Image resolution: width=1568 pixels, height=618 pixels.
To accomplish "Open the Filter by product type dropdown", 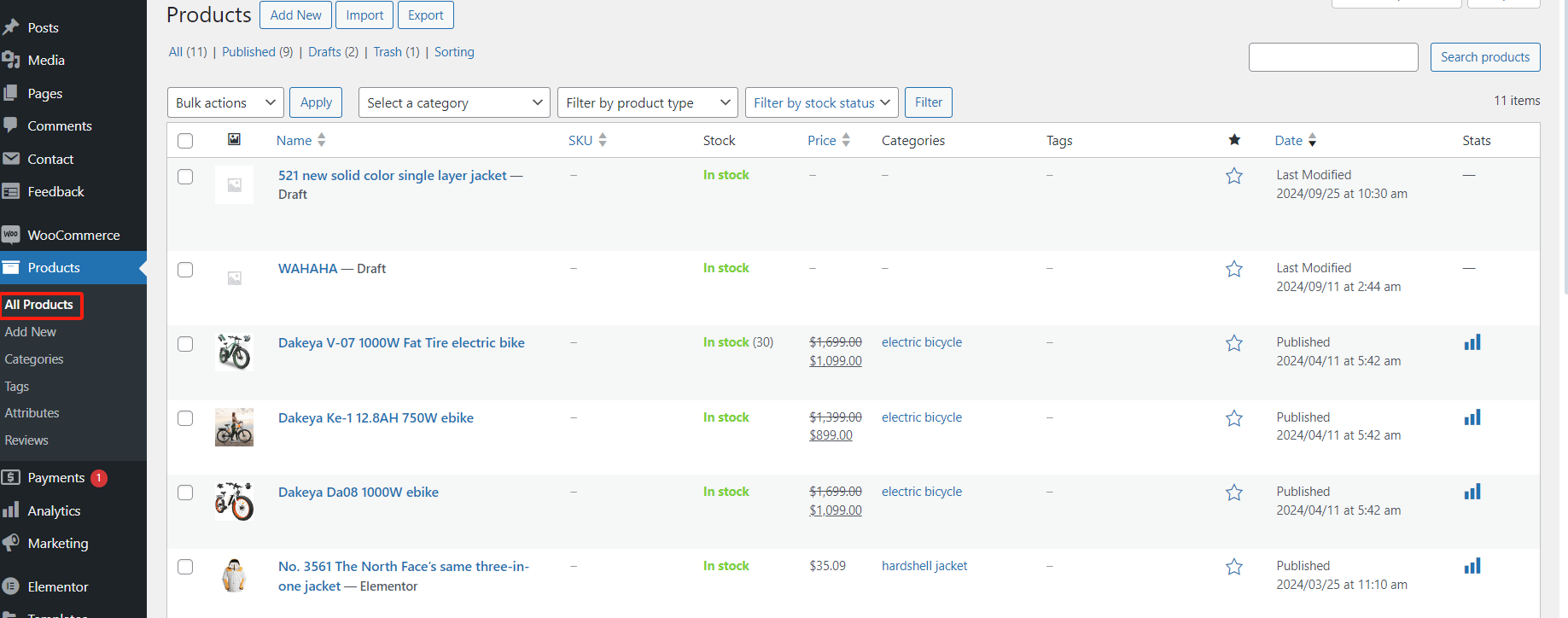I will click(x=648, y=102).
